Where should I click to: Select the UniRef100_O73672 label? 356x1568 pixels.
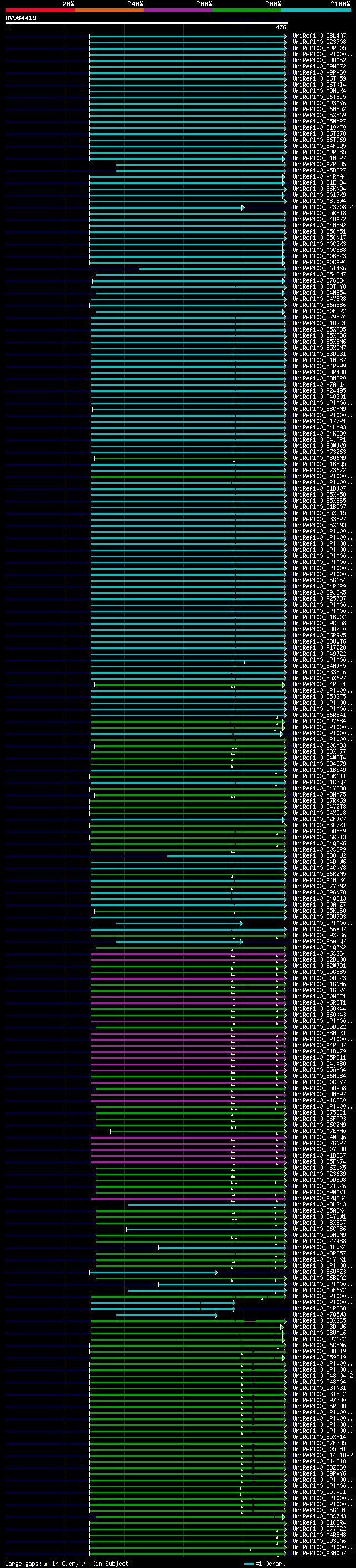(x=319, y=470)
